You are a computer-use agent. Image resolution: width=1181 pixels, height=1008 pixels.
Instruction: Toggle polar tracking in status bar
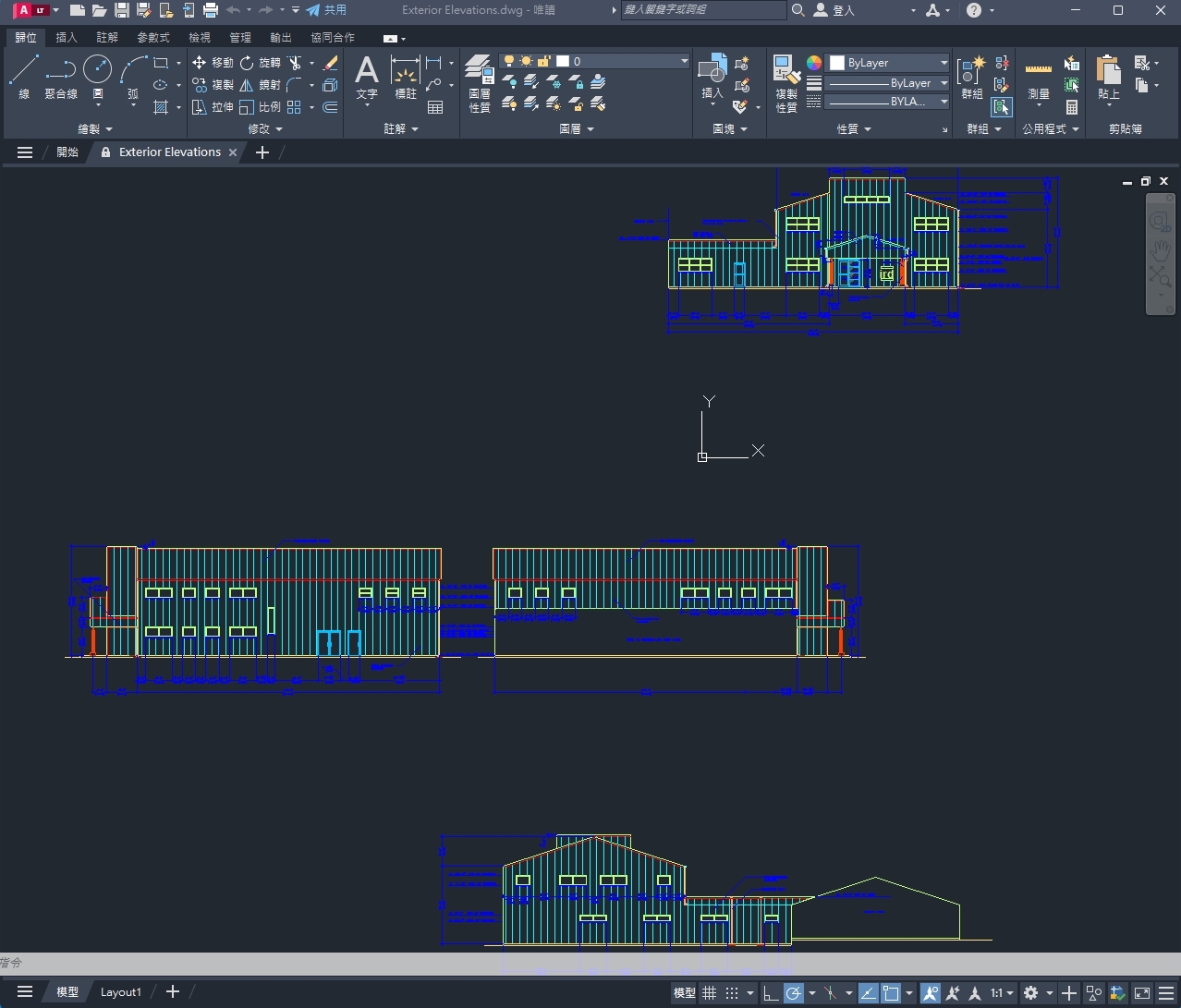pos(793,993)
